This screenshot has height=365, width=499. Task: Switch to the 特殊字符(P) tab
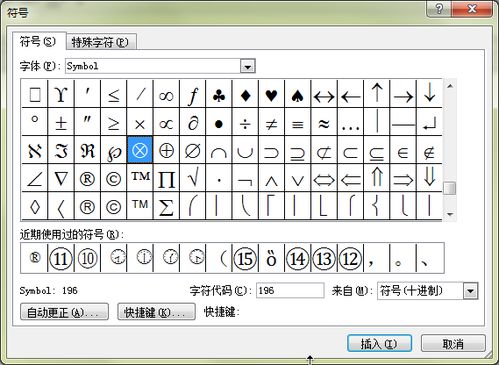point(101,43)
